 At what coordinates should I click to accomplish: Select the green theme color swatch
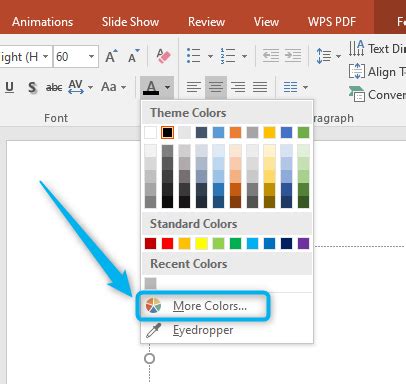pyautogui.click(x=303, y=133)
